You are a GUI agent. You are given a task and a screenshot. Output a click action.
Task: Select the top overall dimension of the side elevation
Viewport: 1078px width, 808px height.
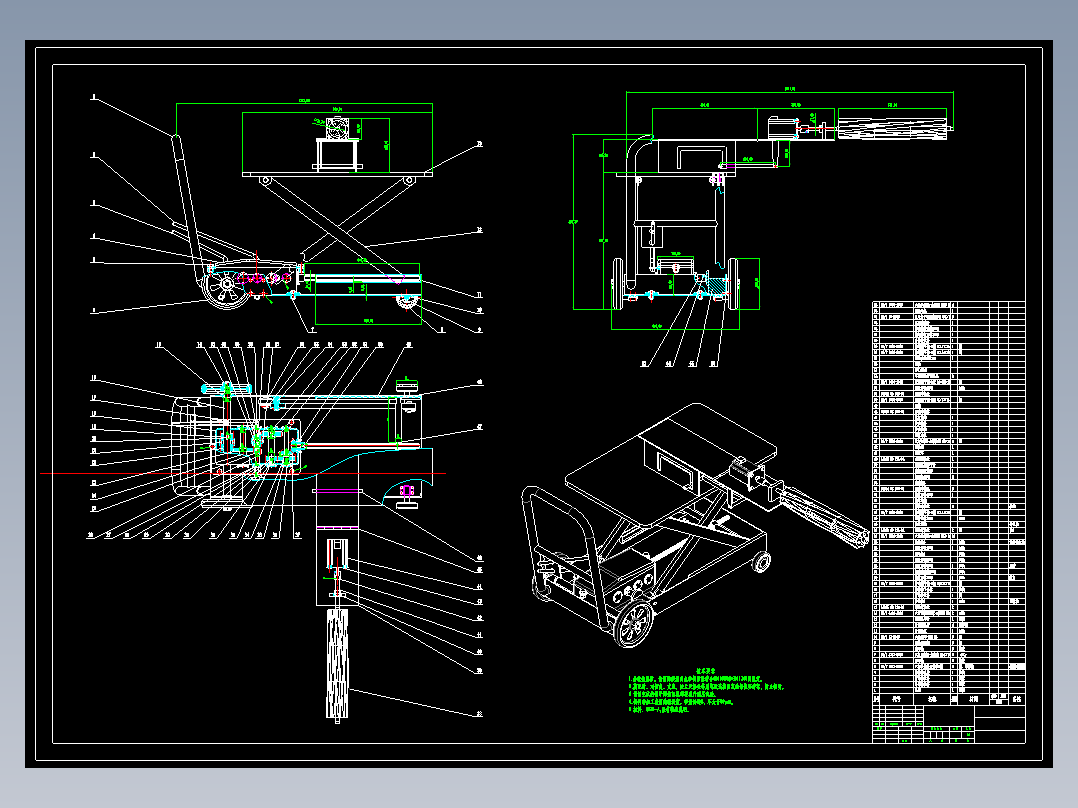(304, 103)
